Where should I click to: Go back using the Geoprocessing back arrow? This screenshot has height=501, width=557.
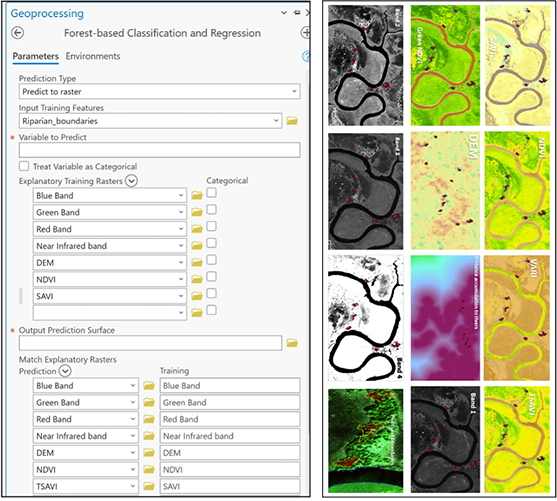(x=17, y=33)
